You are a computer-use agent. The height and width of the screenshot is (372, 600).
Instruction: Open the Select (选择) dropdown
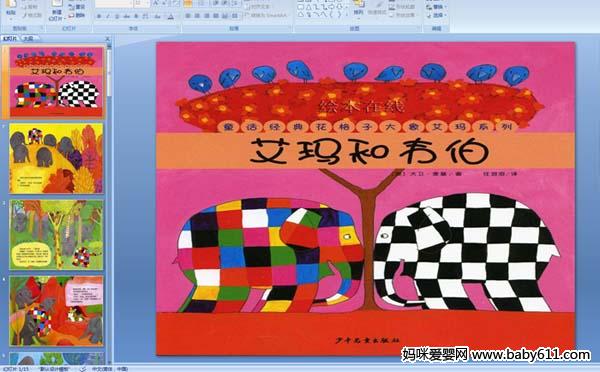click(x=436, y=15)
